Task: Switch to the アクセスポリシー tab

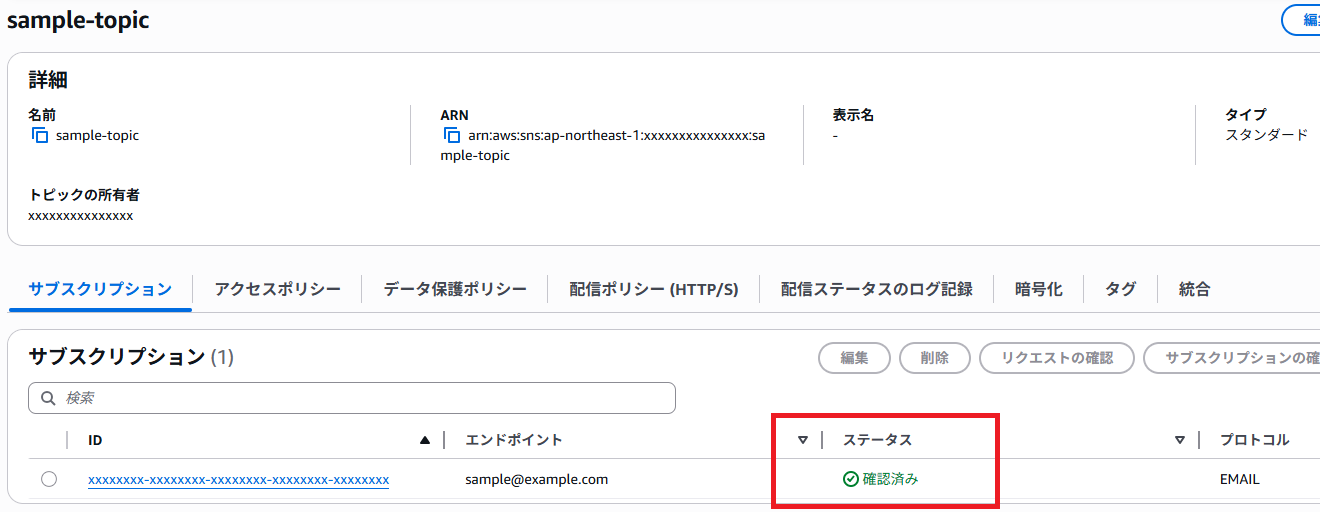Action: tap(277, 289)
